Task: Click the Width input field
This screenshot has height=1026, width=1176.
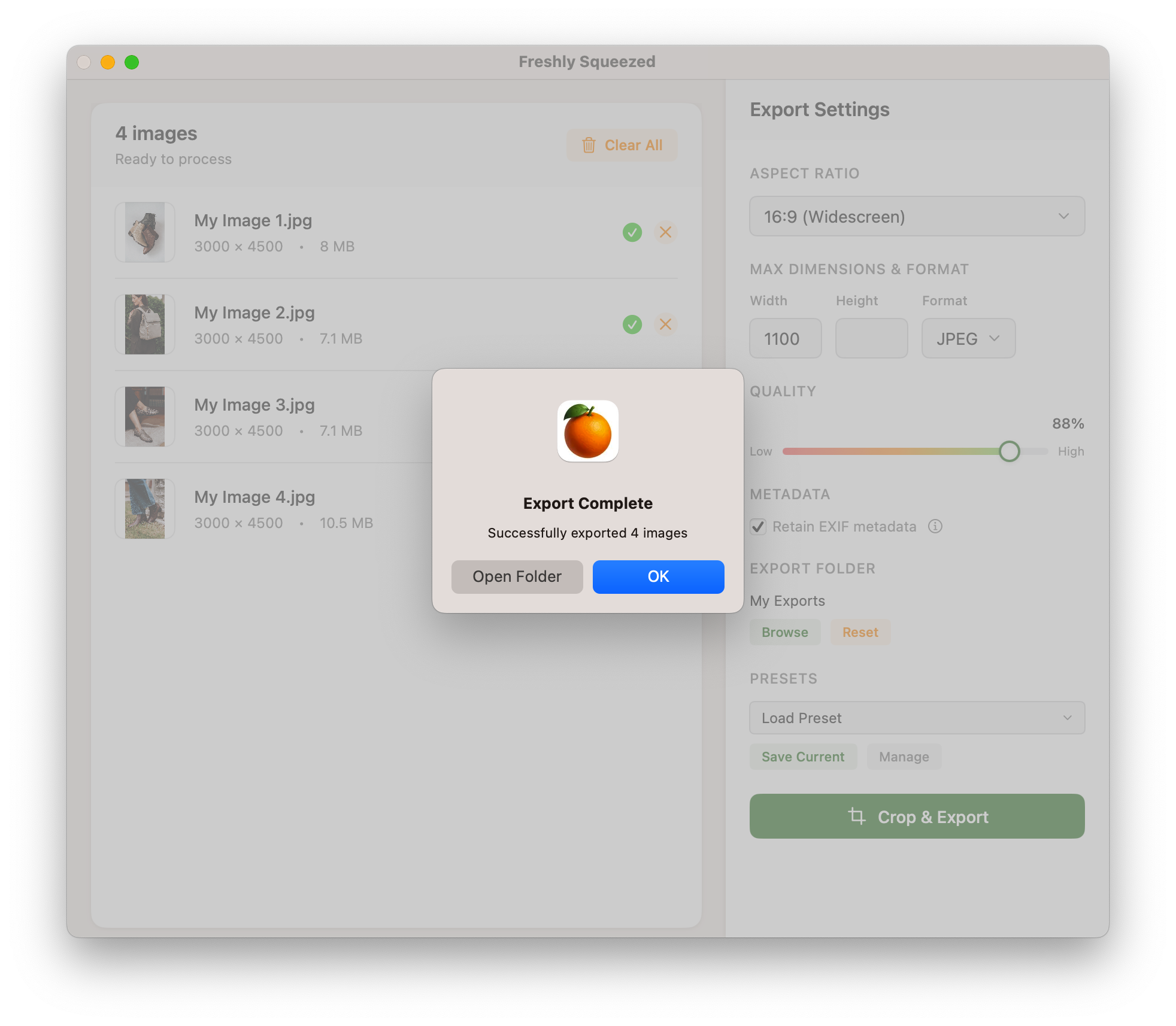Action: coord(785,339)
